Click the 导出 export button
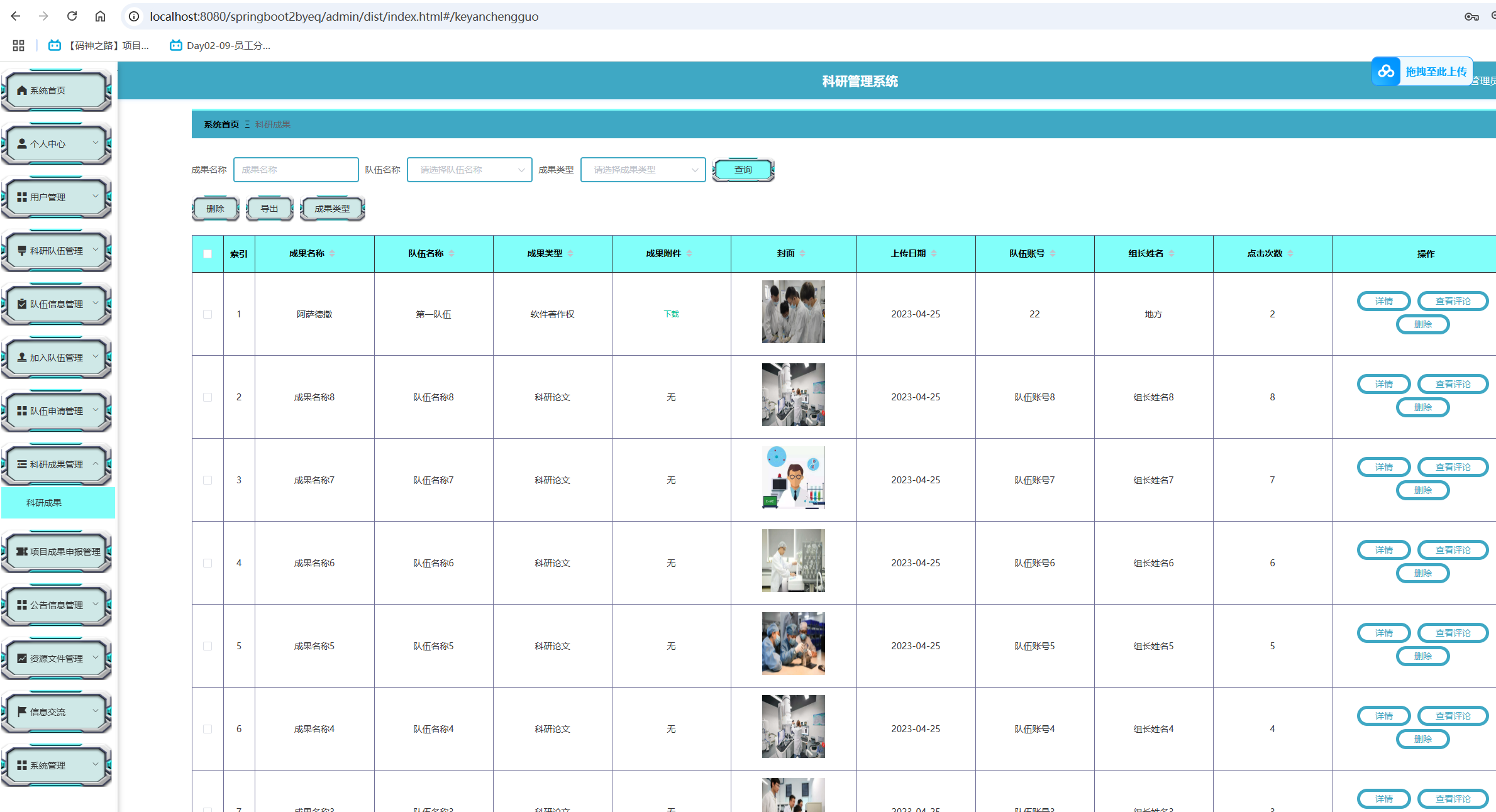This screenshot has height=812, width=1496. click(x=270, y=209)
